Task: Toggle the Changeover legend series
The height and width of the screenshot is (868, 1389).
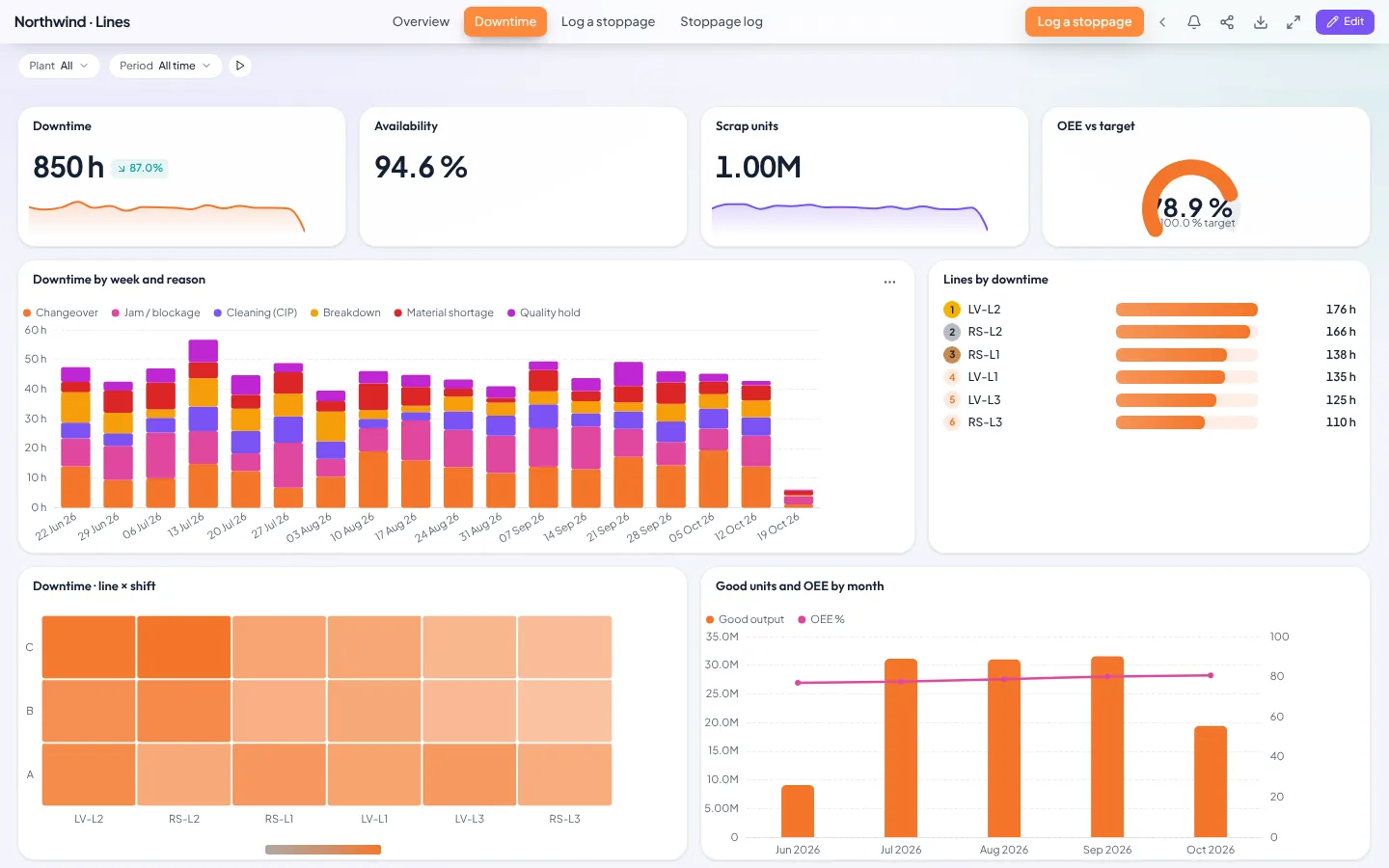Action: [x=61, y=312]
